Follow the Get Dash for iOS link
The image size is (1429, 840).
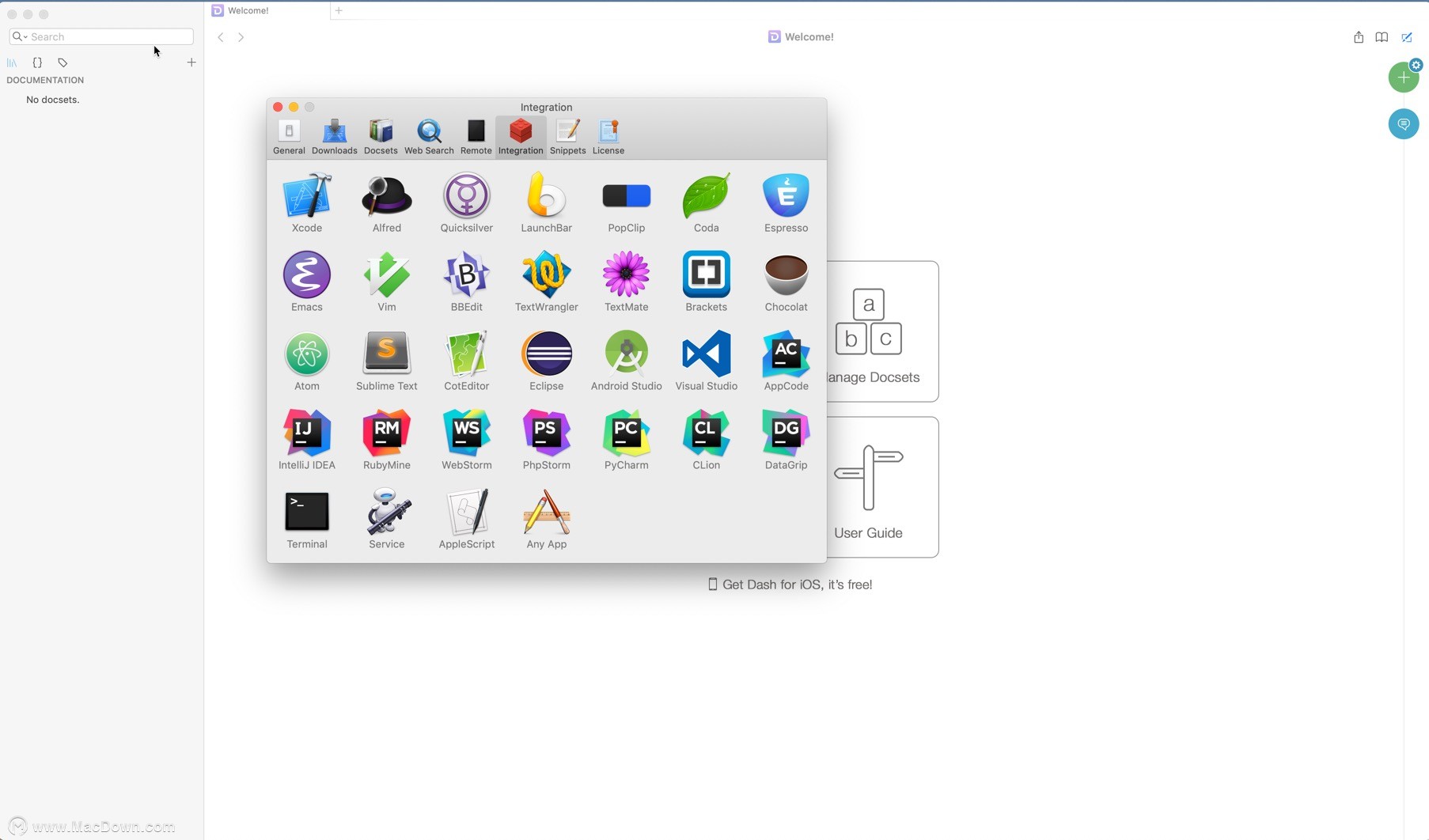790,585
